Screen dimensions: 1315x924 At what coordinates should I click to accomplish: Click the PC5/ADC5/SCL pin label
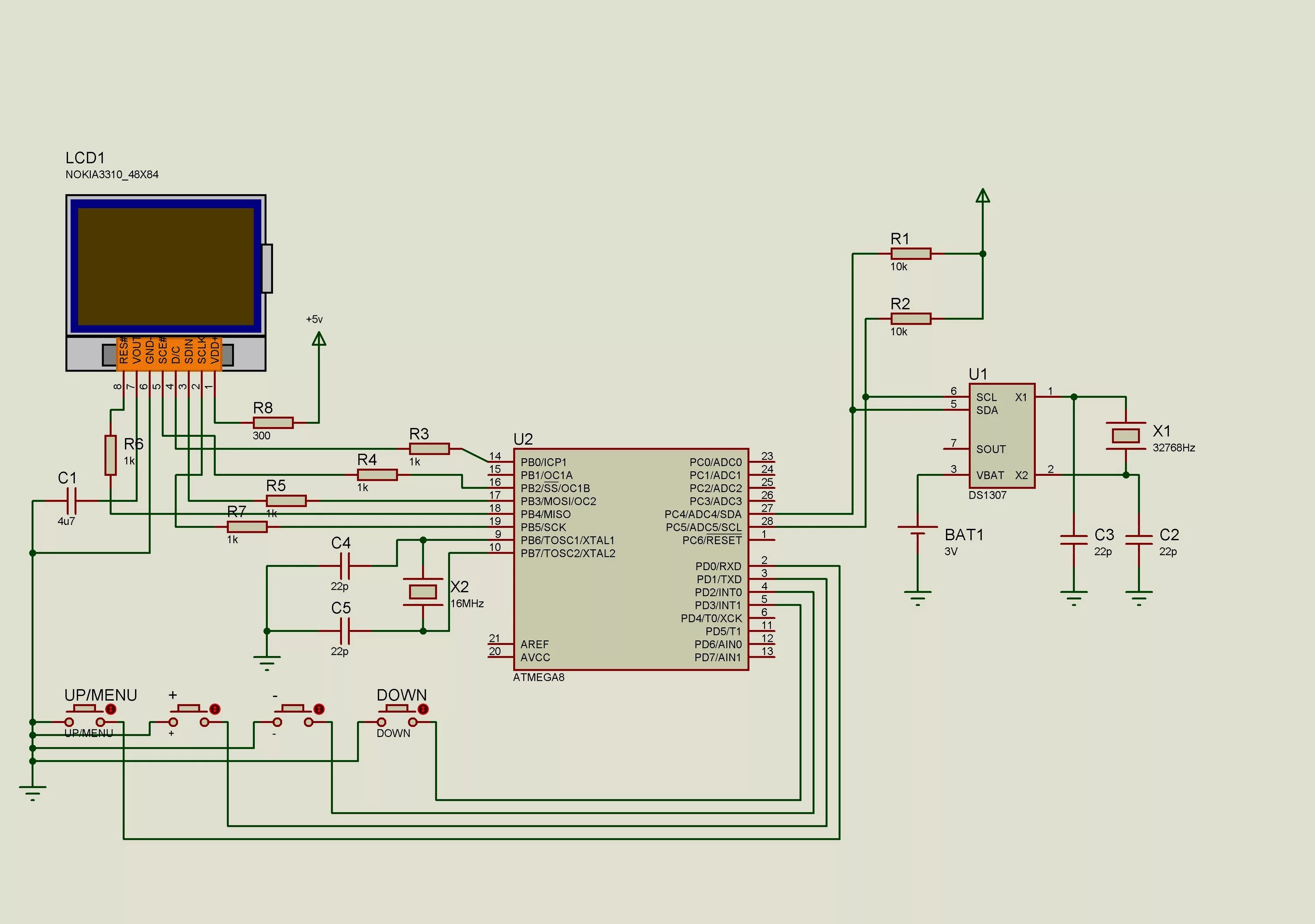click(704, 527)
